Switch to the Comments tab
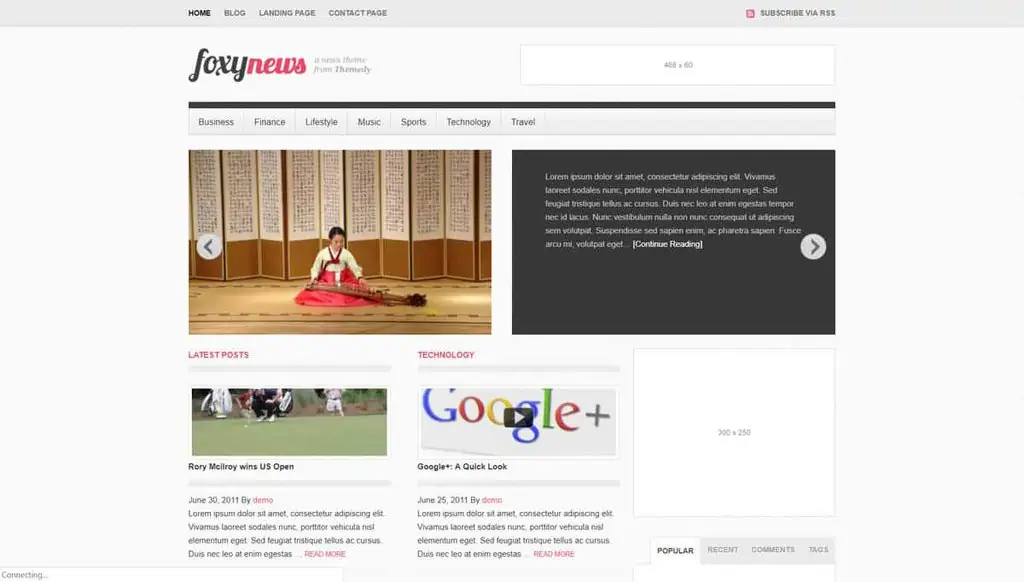 tap(773, 550)
